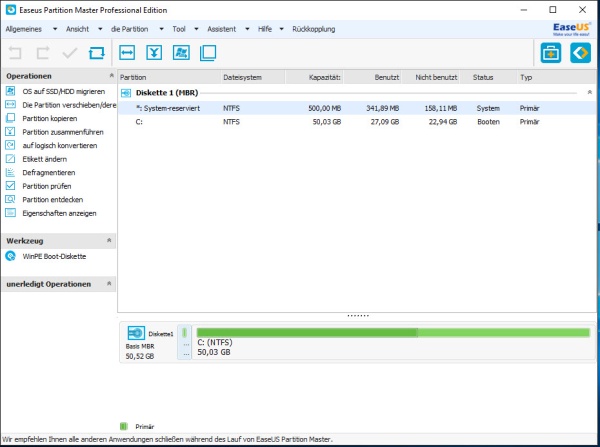The image size is (600, 447).
Task: Click the 'Eigenschaften anzeigen' sidebar icon
Action: tap(10, 213)
